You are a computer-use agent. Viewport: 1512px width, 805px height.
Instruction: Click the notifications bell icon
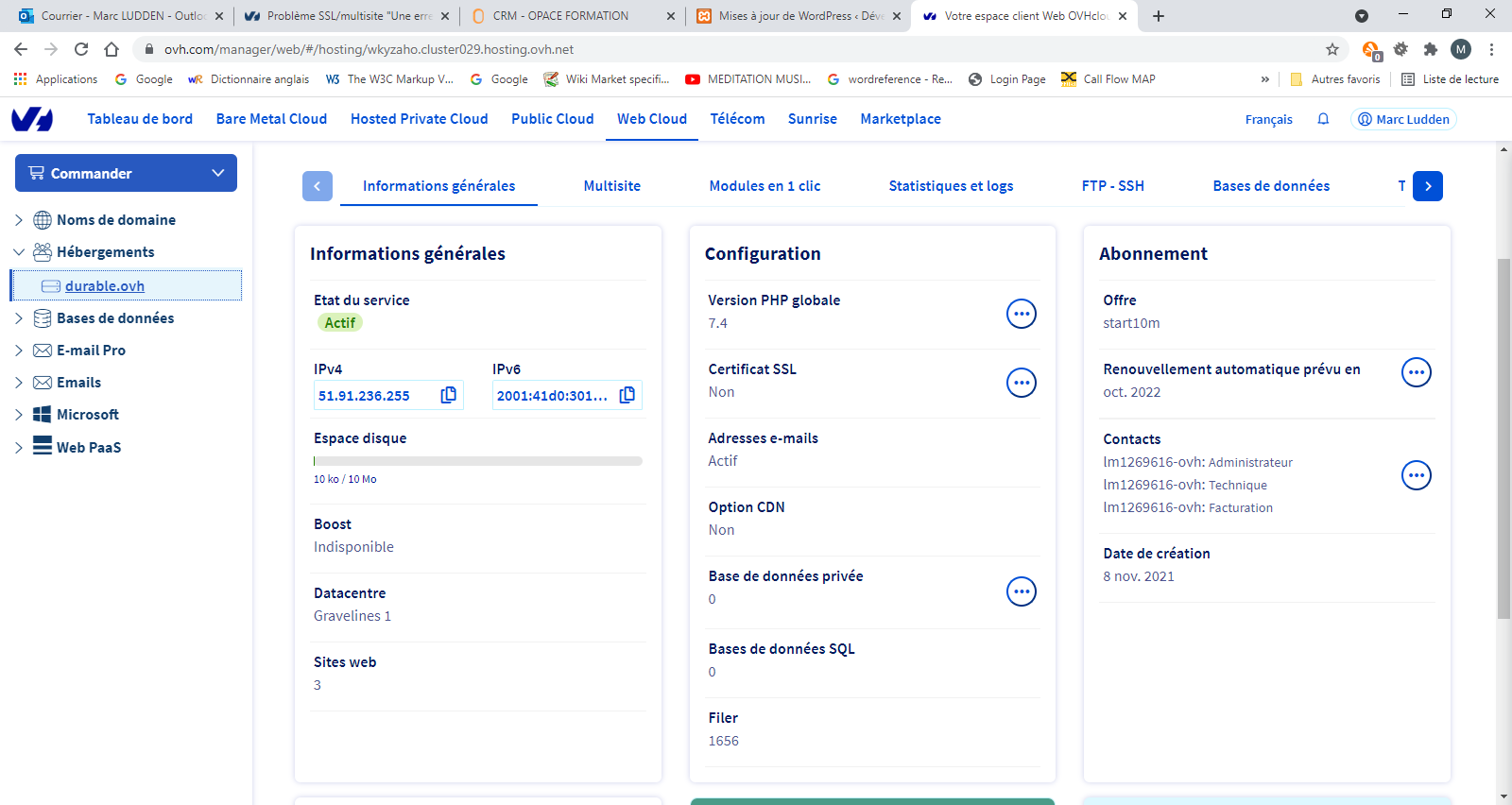coord(1323,119)
